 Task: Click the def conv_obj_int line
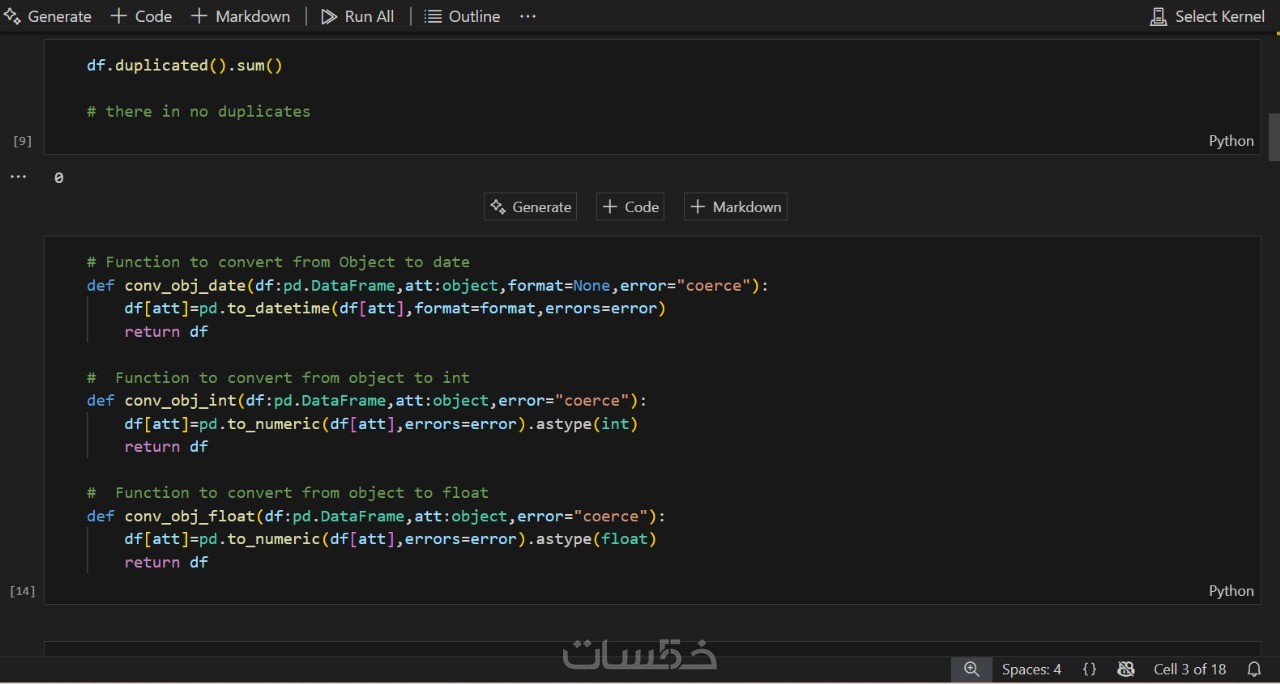[366, 400]
